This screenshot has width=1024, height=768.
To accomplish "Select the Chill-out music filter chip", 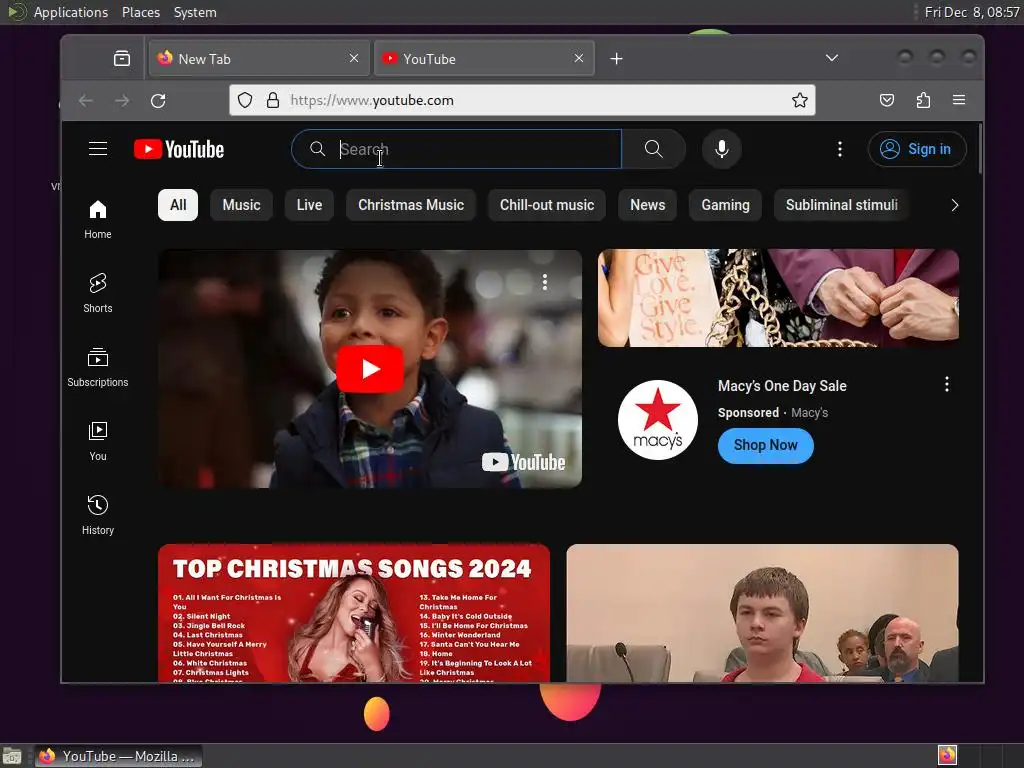I will click(x=547, y=205).
